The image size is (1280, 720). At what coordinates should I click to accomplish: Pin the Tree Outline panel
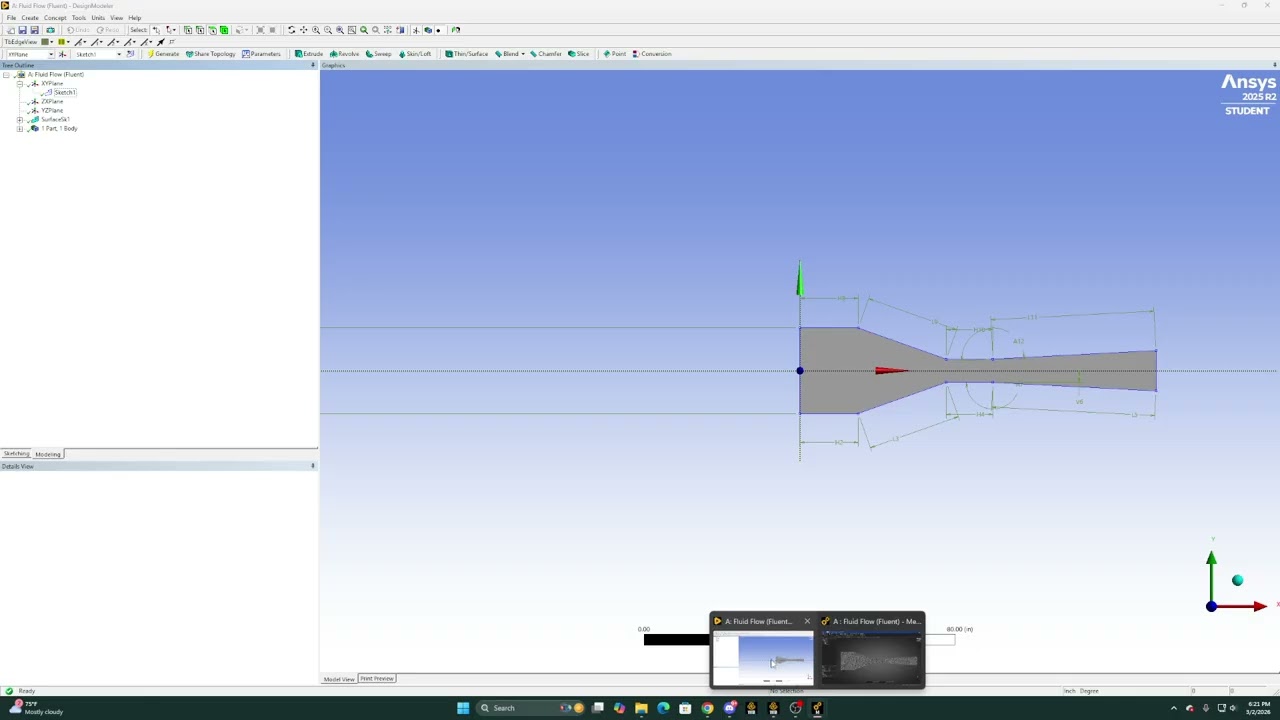tap(313, 65)
